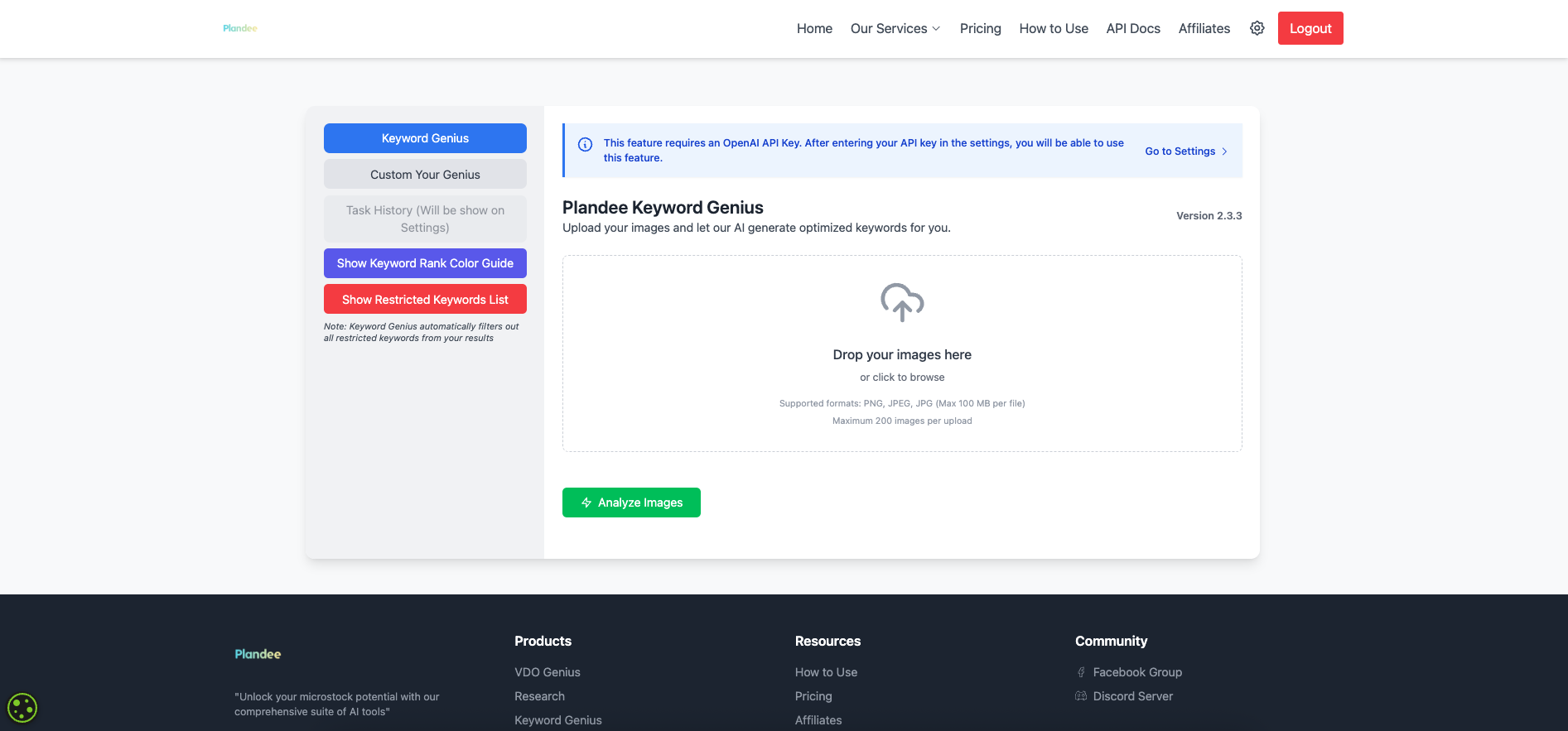The height and width of the screenshot is (731, 1568).
Task: Open API Docs in top navigation
Action: (x=1133, y=28)
